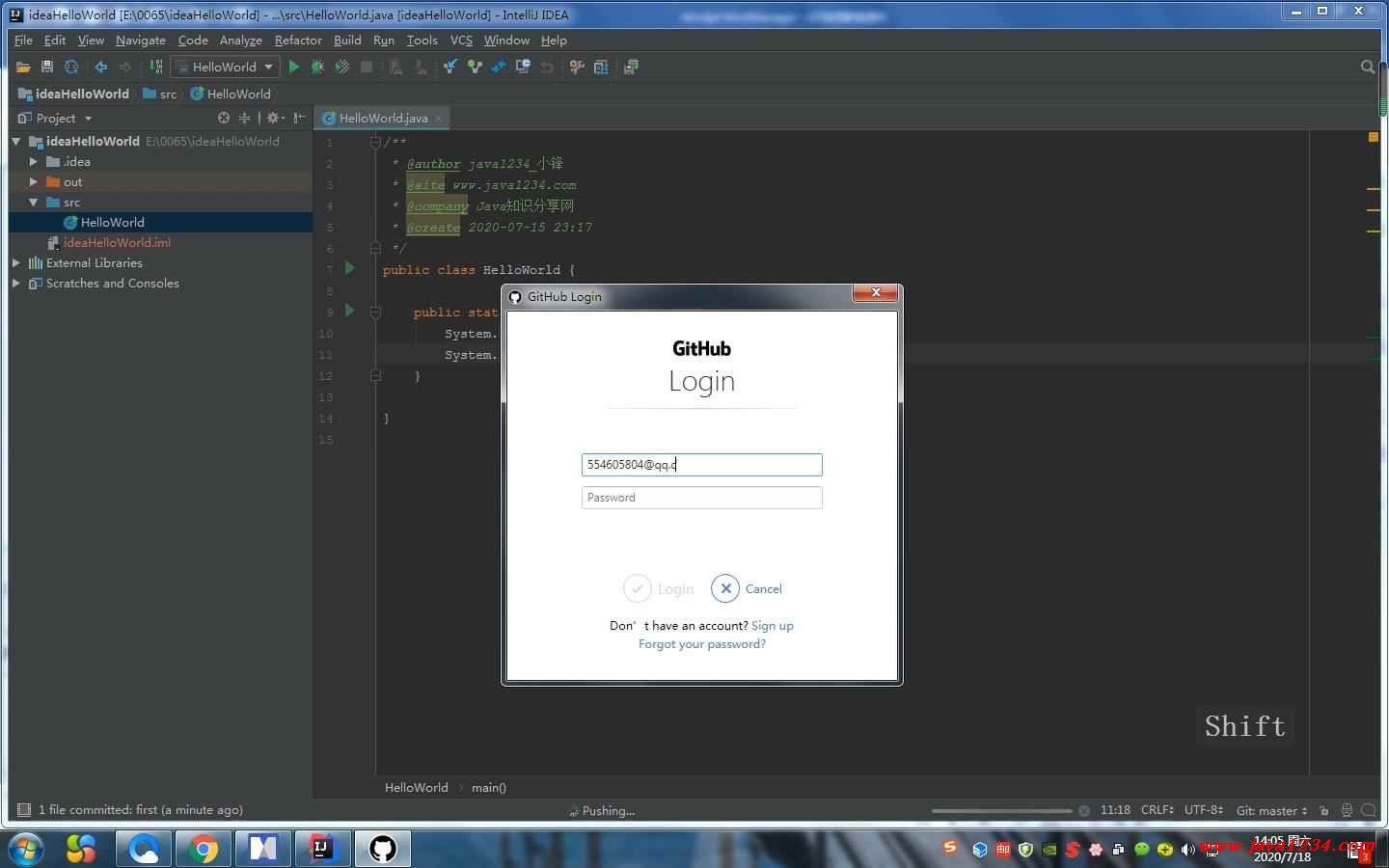The image size is (1389, 868).
Task: Click the Login button in GitHub dialog
Action: pyautogui.click(x=659, y=588)
